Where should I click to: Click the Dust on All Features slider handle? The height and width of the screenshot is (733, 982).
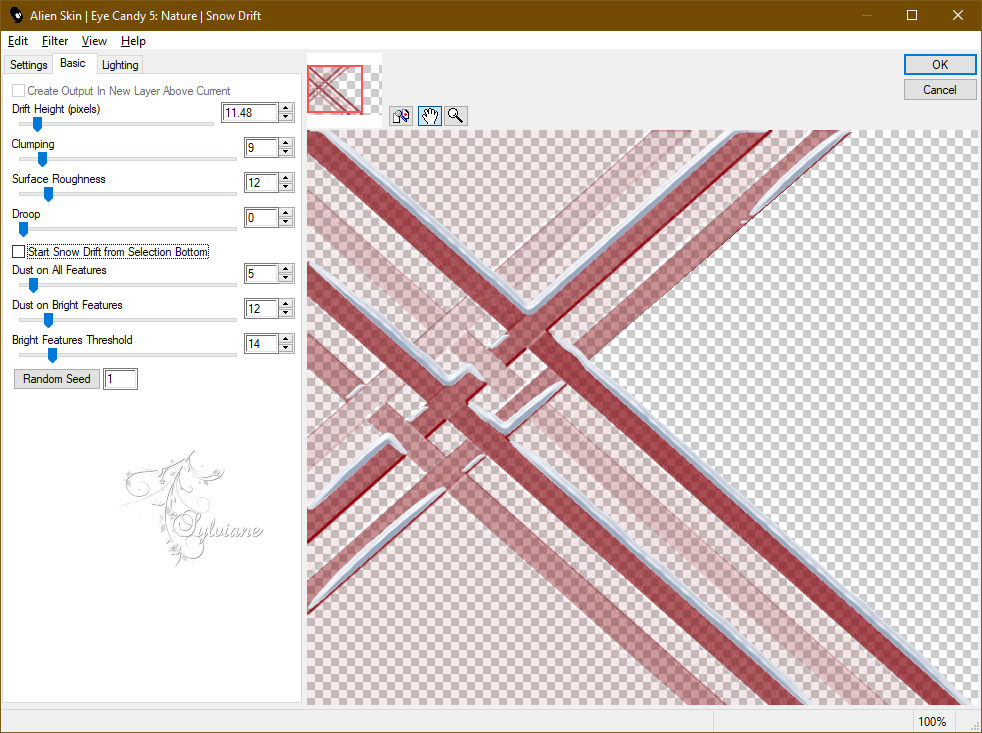tap(33, 285)
